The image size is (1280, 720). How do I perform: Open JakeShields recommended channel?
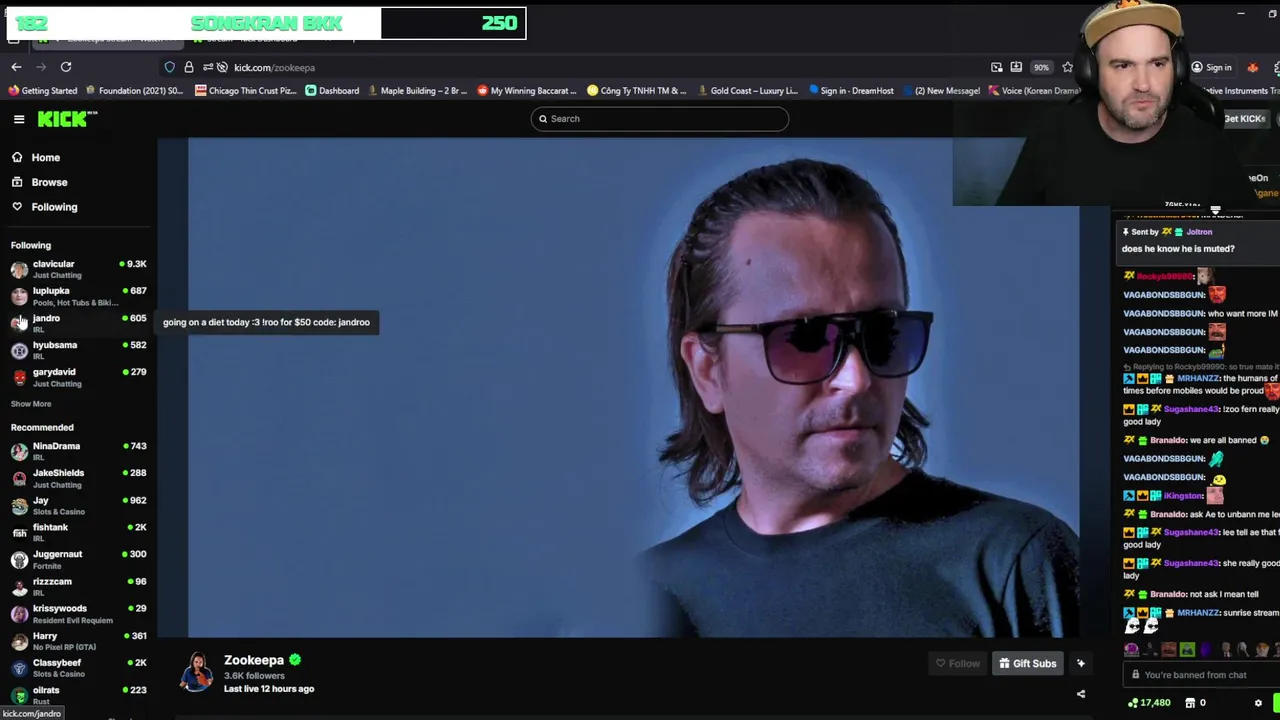coord(79,478)
